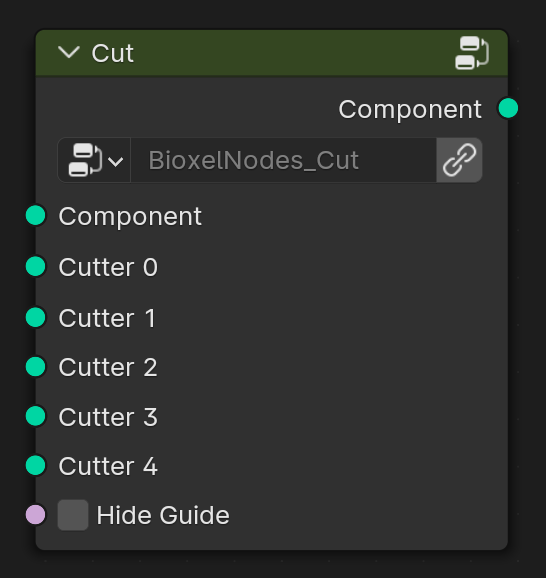The width and height of the screenshot is (546, 578).
Task: Click the pink Hide Guide boolean socket
Action: pos(36,515)
